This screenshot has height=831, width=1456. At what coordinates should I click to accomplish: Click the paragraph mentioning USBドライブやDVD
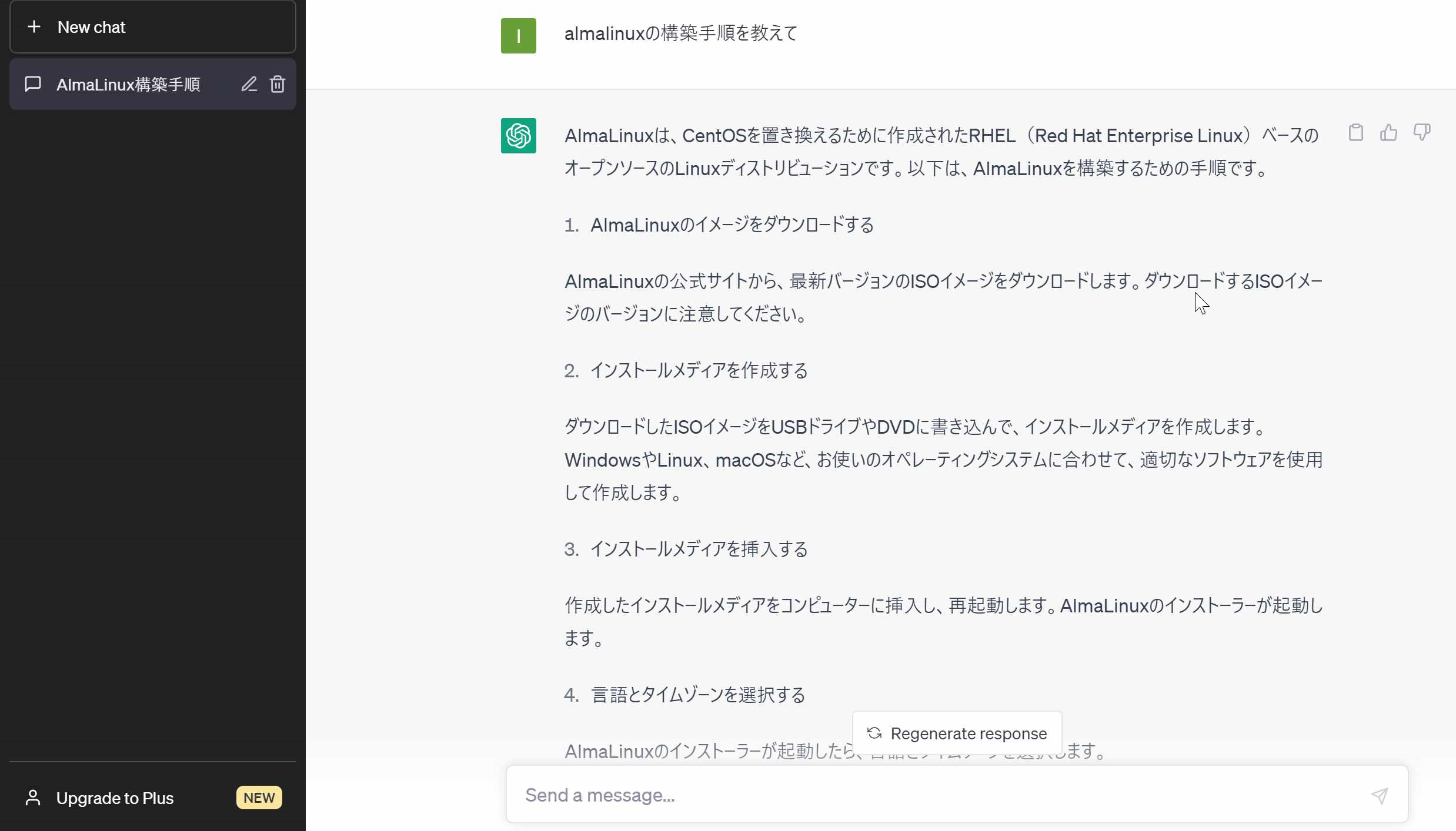click(x=943, y=460)
